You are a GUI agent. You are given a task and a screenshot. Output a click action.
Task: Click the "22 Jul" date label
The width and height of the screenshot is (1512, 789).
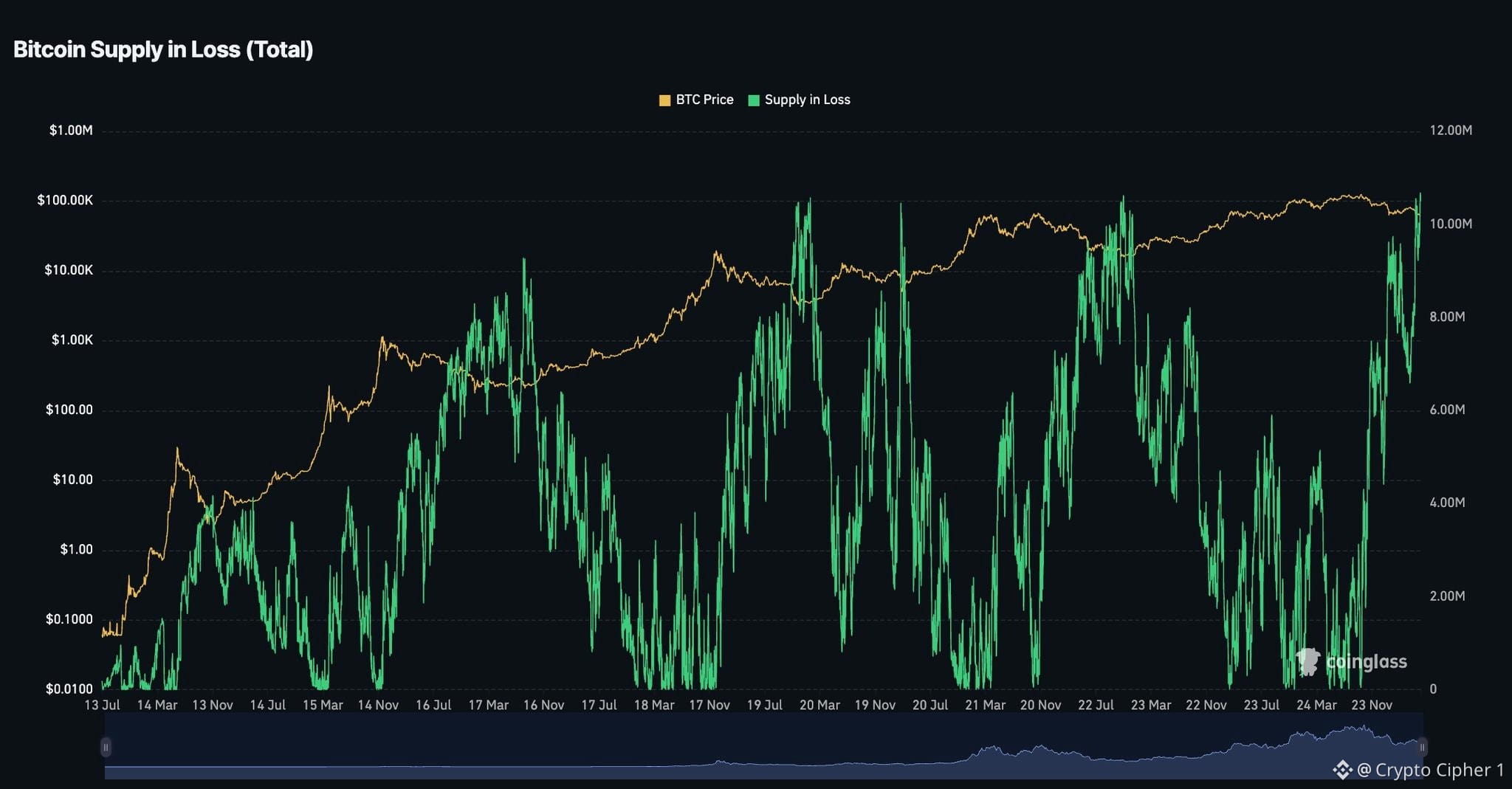[1096, 705]
